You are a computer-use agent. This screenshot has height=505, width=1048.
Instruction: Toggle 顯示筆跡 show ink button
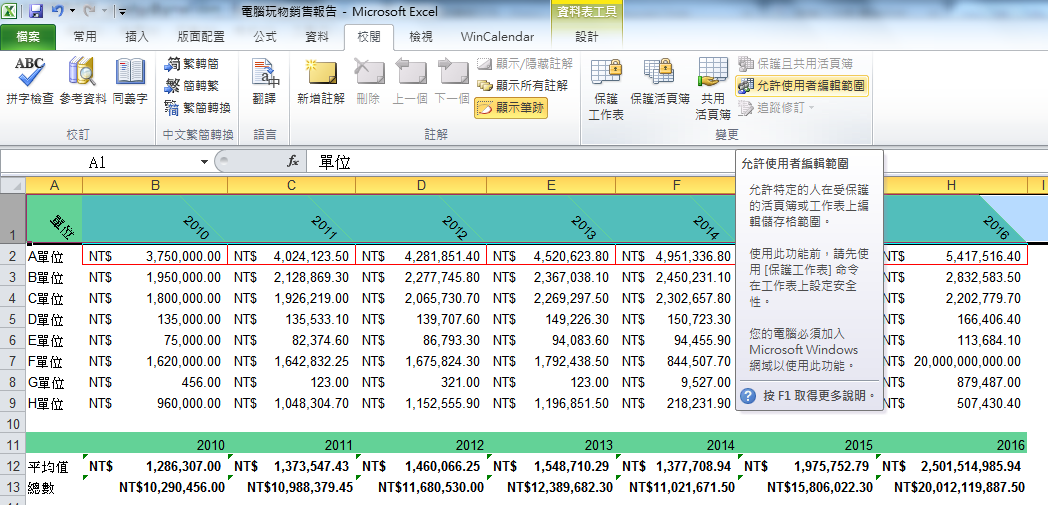pyautogui.click(x=511, y=108)
